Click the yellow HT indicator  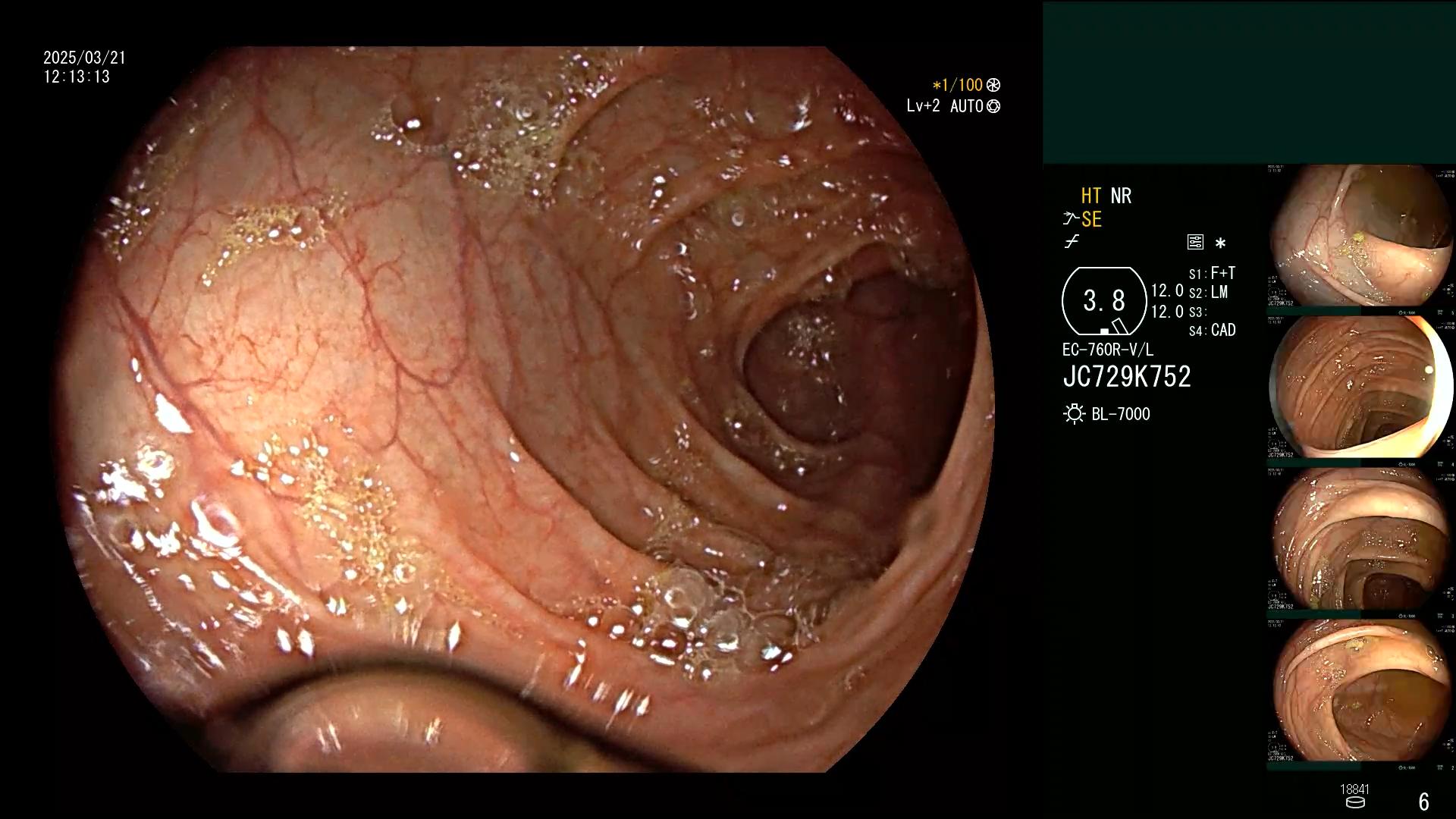[1091, 196]
